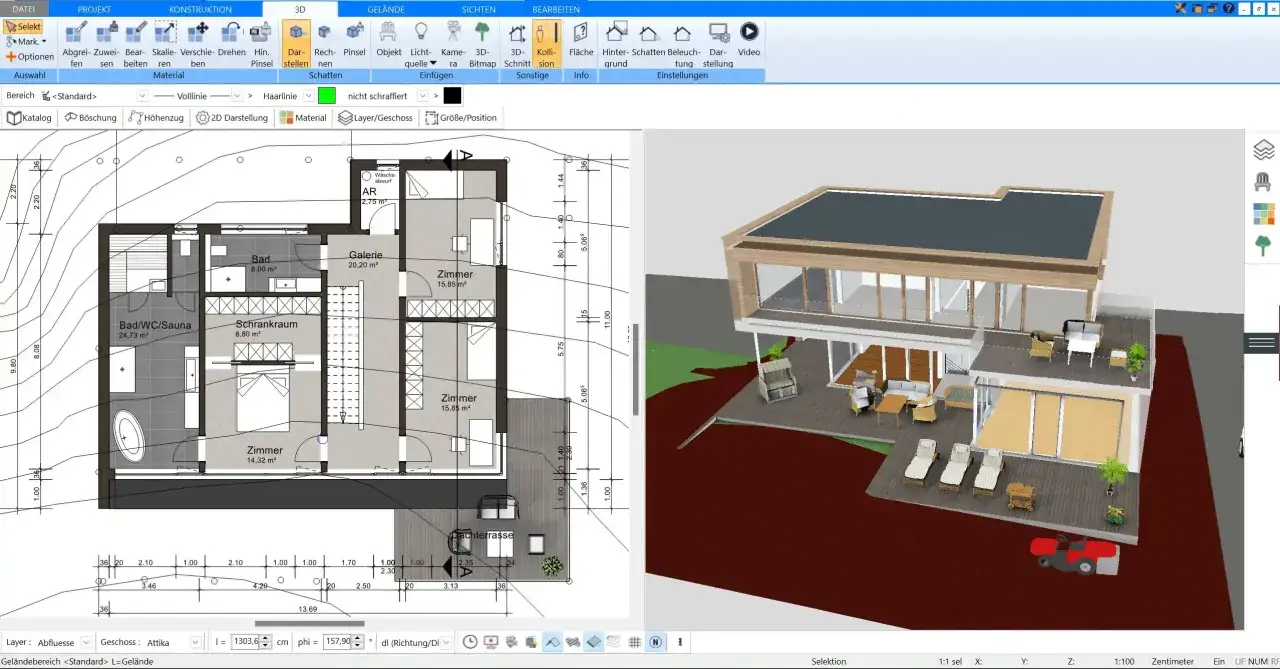Click the green line color swatch
Screen dimensions: 1280x669
point(327,96)
